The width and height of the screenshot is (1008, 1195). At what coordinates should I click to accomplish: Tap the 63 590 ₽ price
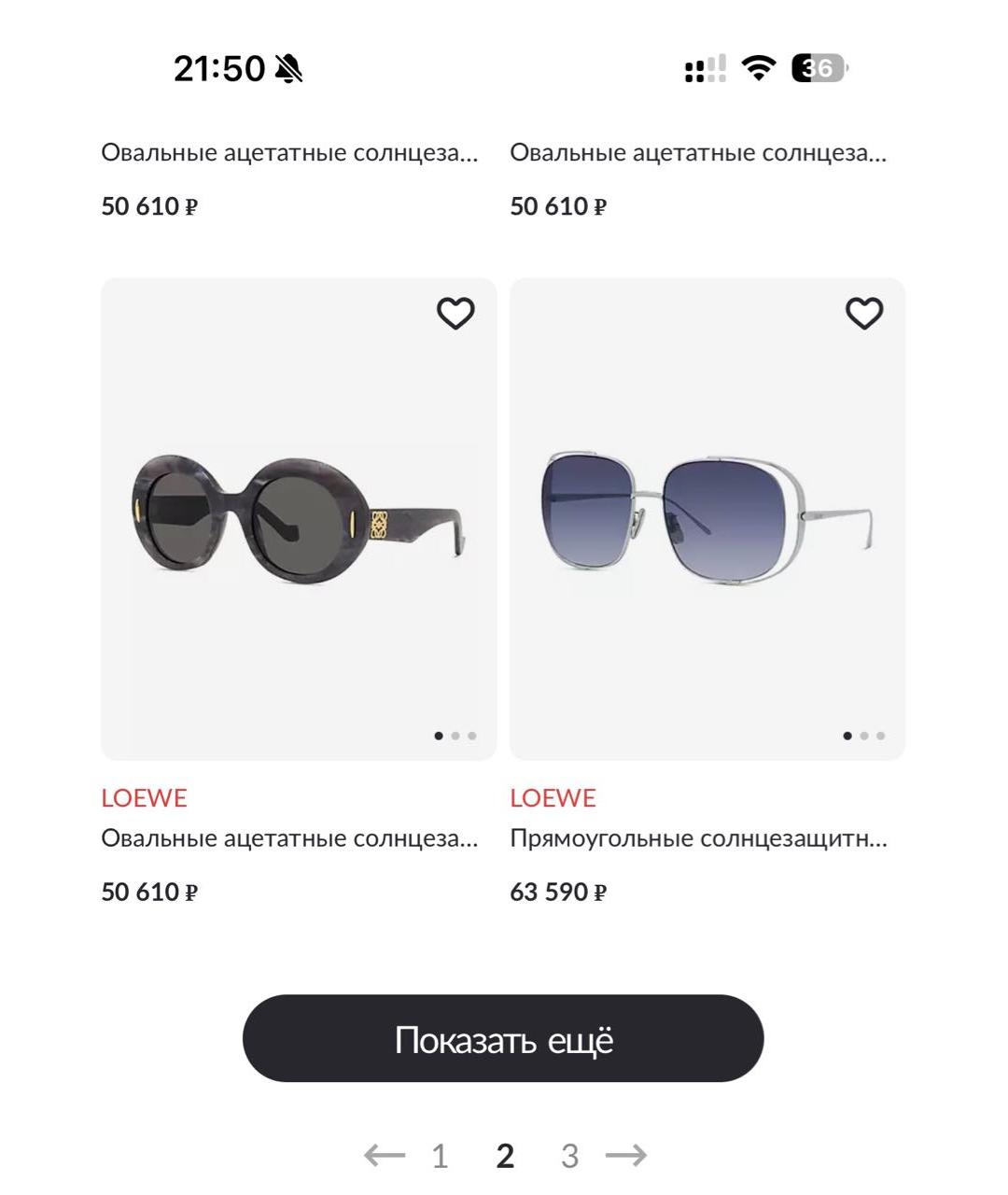tap(558, 893)
